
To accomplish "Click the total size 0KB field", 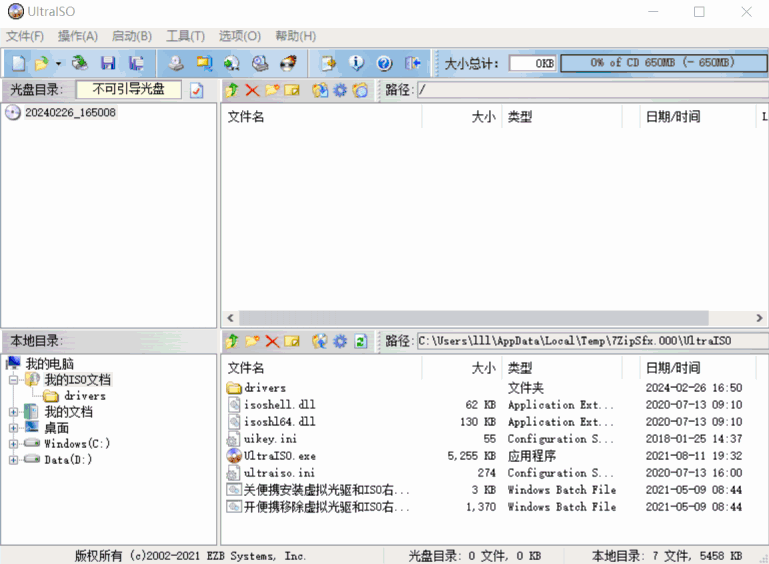I will point(533,63).
